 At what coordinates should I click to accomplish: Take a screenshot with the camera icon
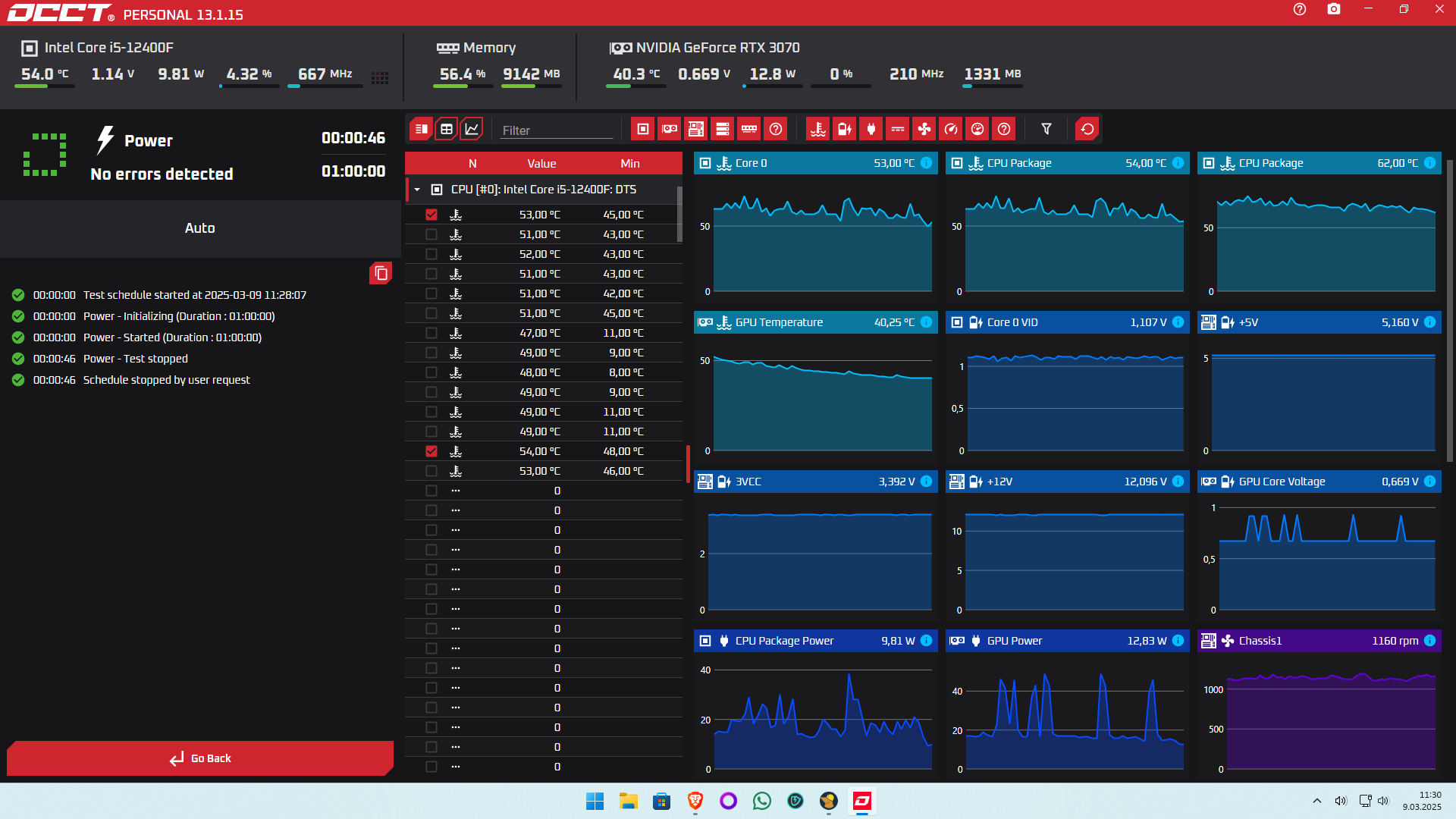pos(1334,9)
